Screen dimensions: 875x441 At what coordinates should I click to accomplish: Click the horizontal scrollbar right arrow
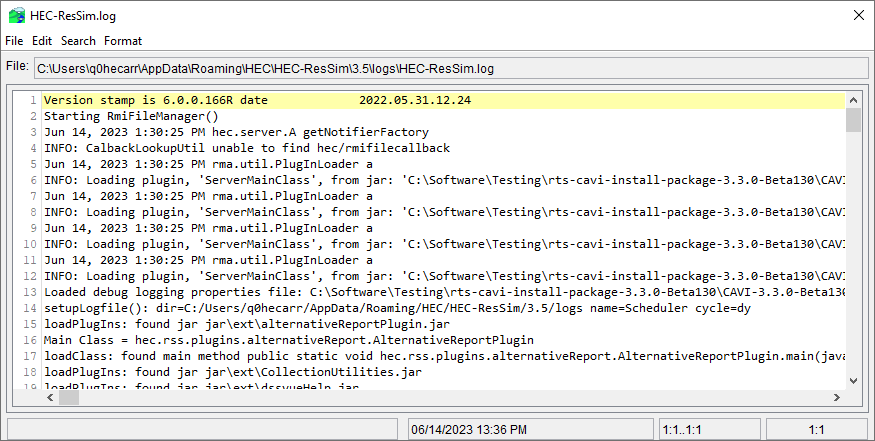click(836, 397)
